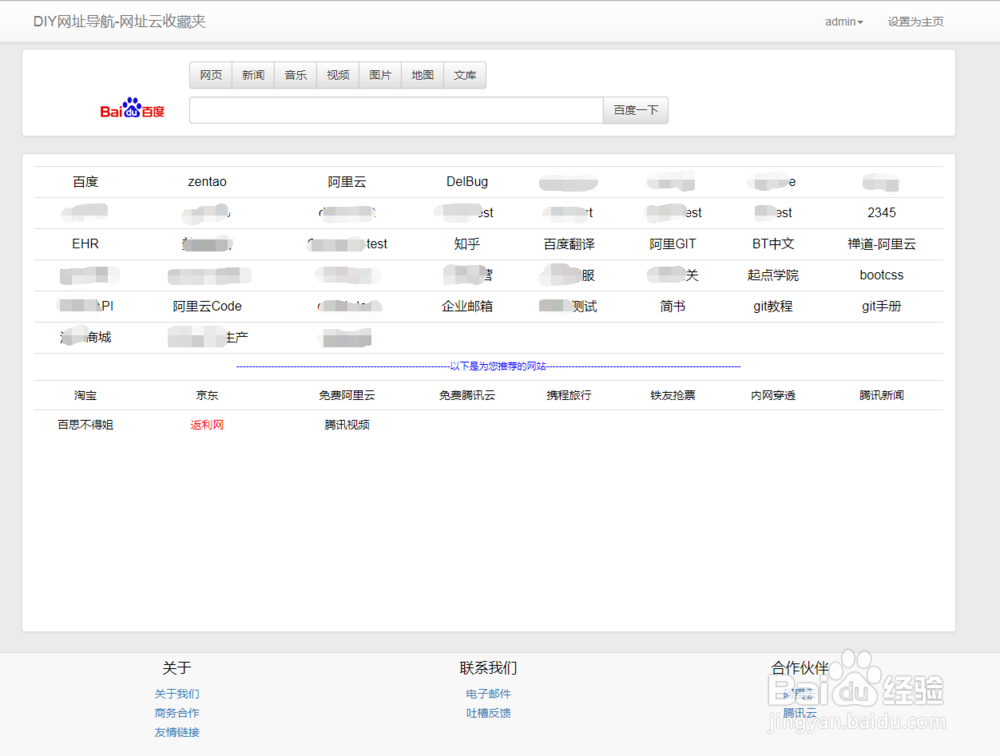Open the 百度翻译 bookmark

click(569, 244)
